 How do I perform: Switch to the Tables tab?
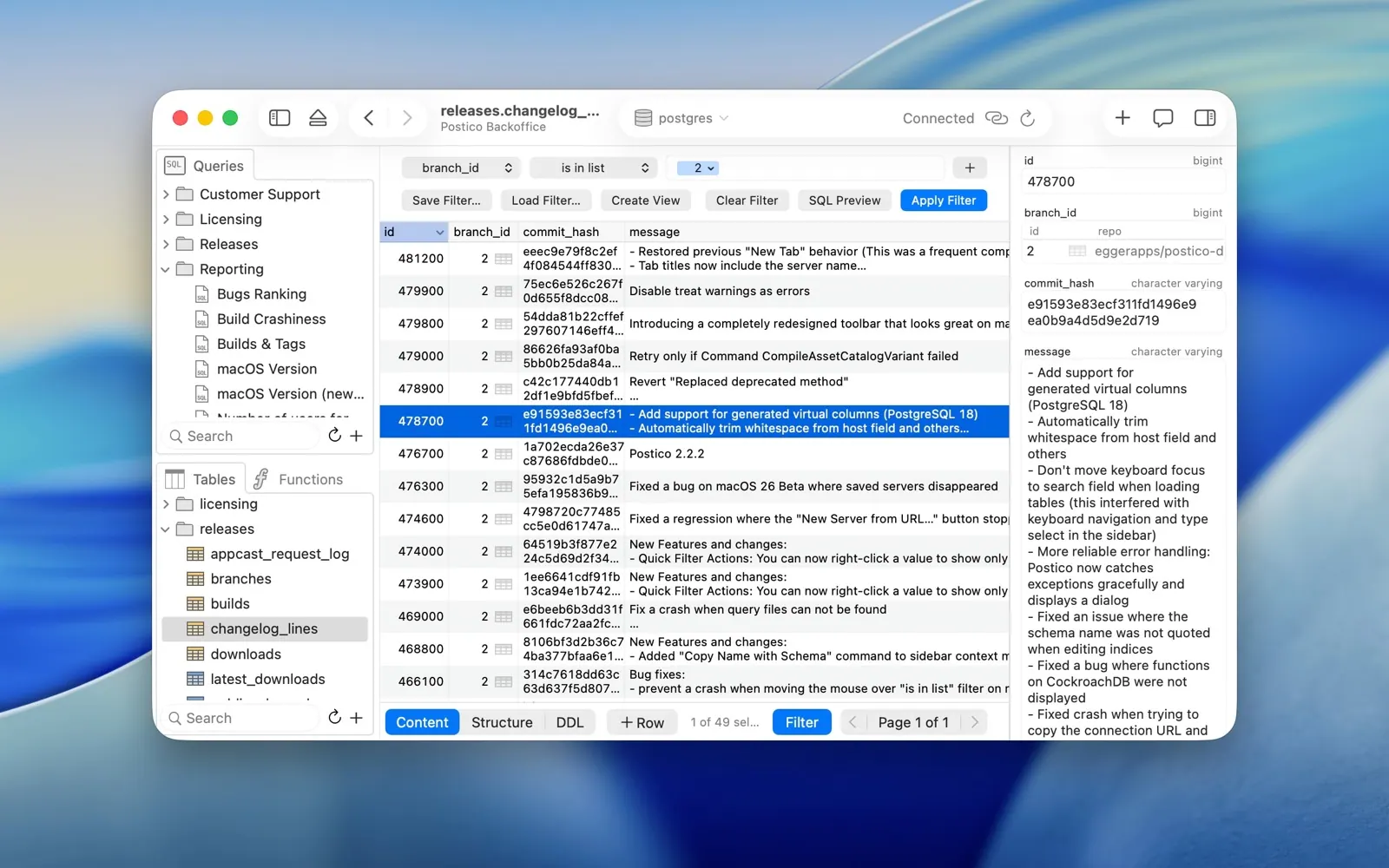pos(201,479)
